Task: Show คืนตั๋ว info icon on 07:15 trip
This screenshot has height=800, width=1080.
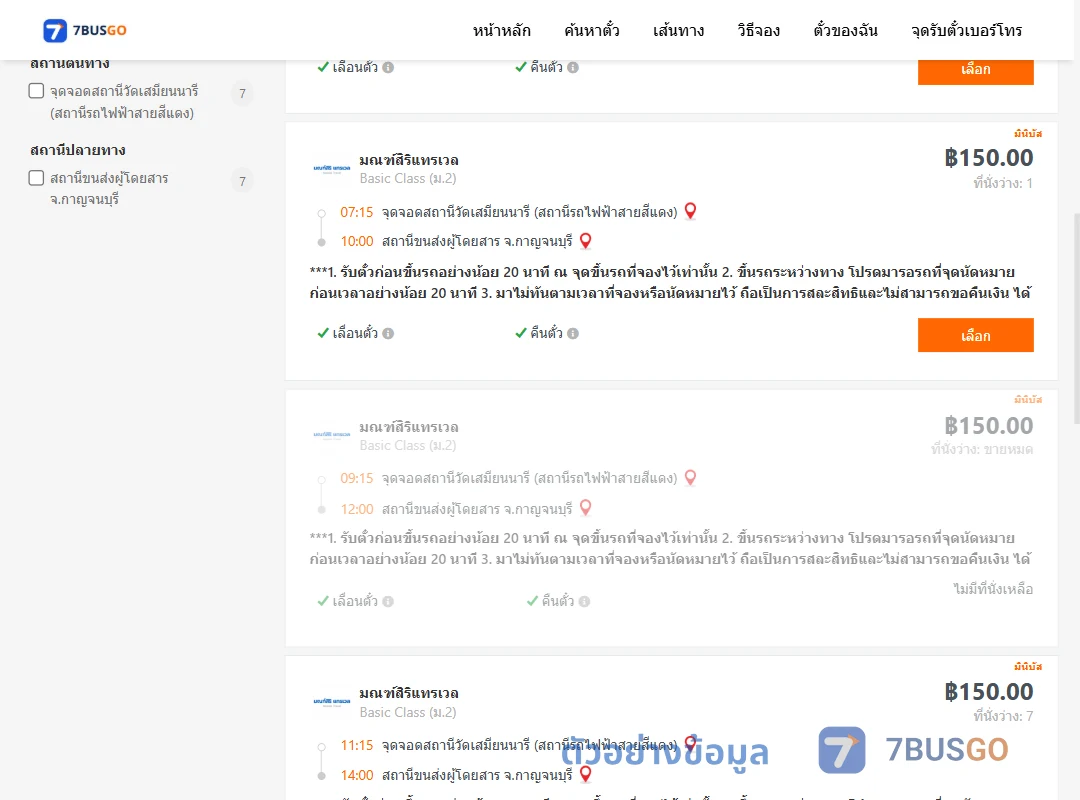Action: pyautogui.click(x=573, y=334)
